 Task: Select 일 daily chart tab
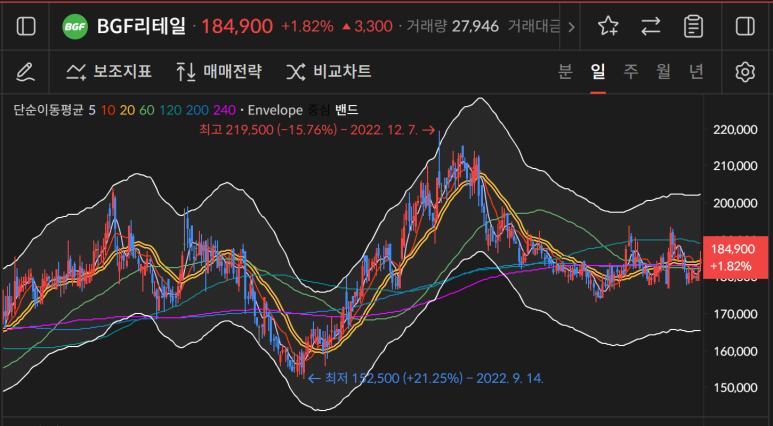point(597,72)
